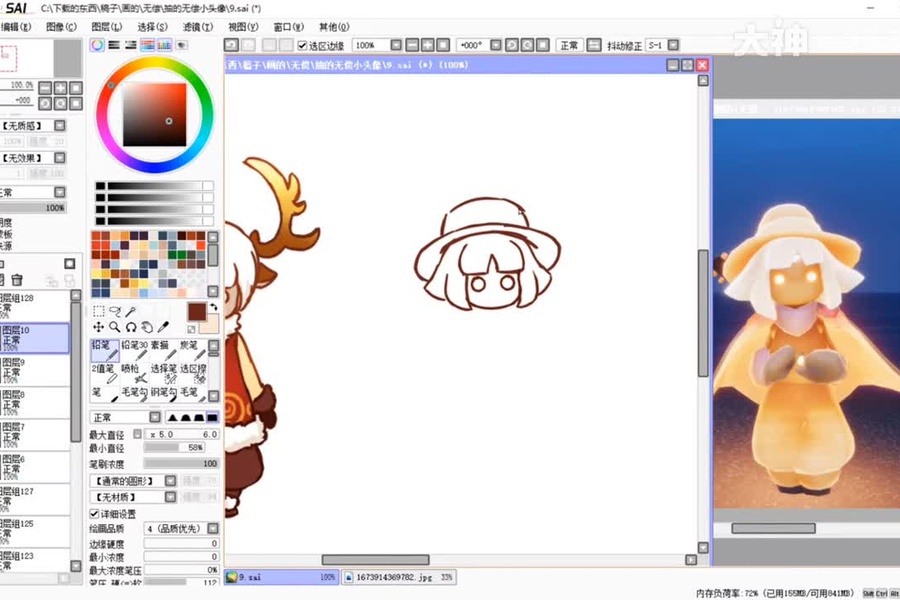
Task: Click the canvas vertical scrollbar thumb
Action: tap(703, 313)
